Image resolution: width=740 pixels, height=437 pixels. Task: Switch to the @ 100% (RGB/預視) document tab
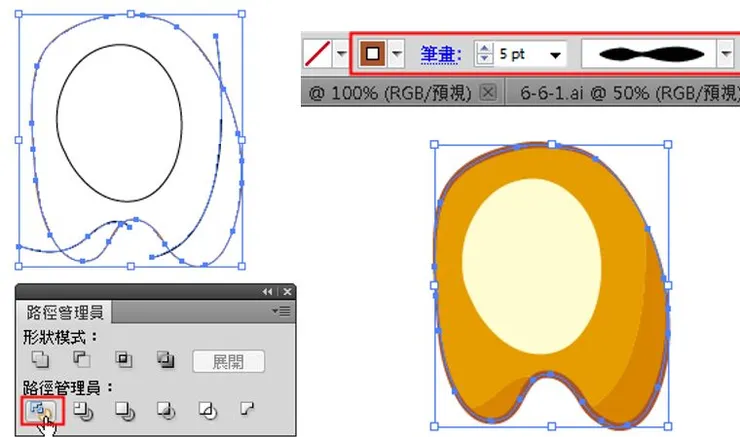pyautogui.click(x=390, y=93)
